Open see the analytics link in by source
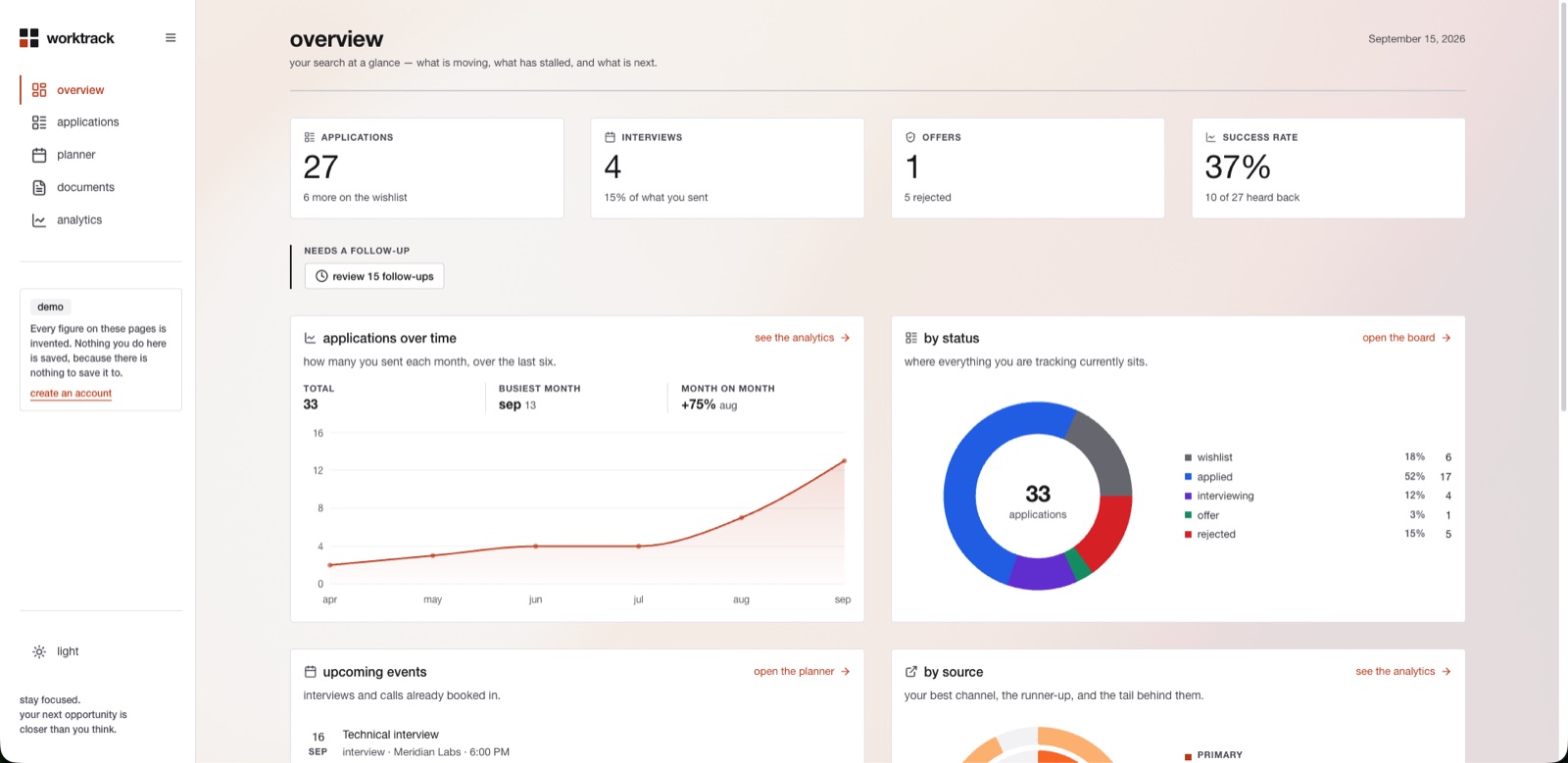Image resolution: width=1568 pixels, height=763 pixels. [x=1403, y=672]
